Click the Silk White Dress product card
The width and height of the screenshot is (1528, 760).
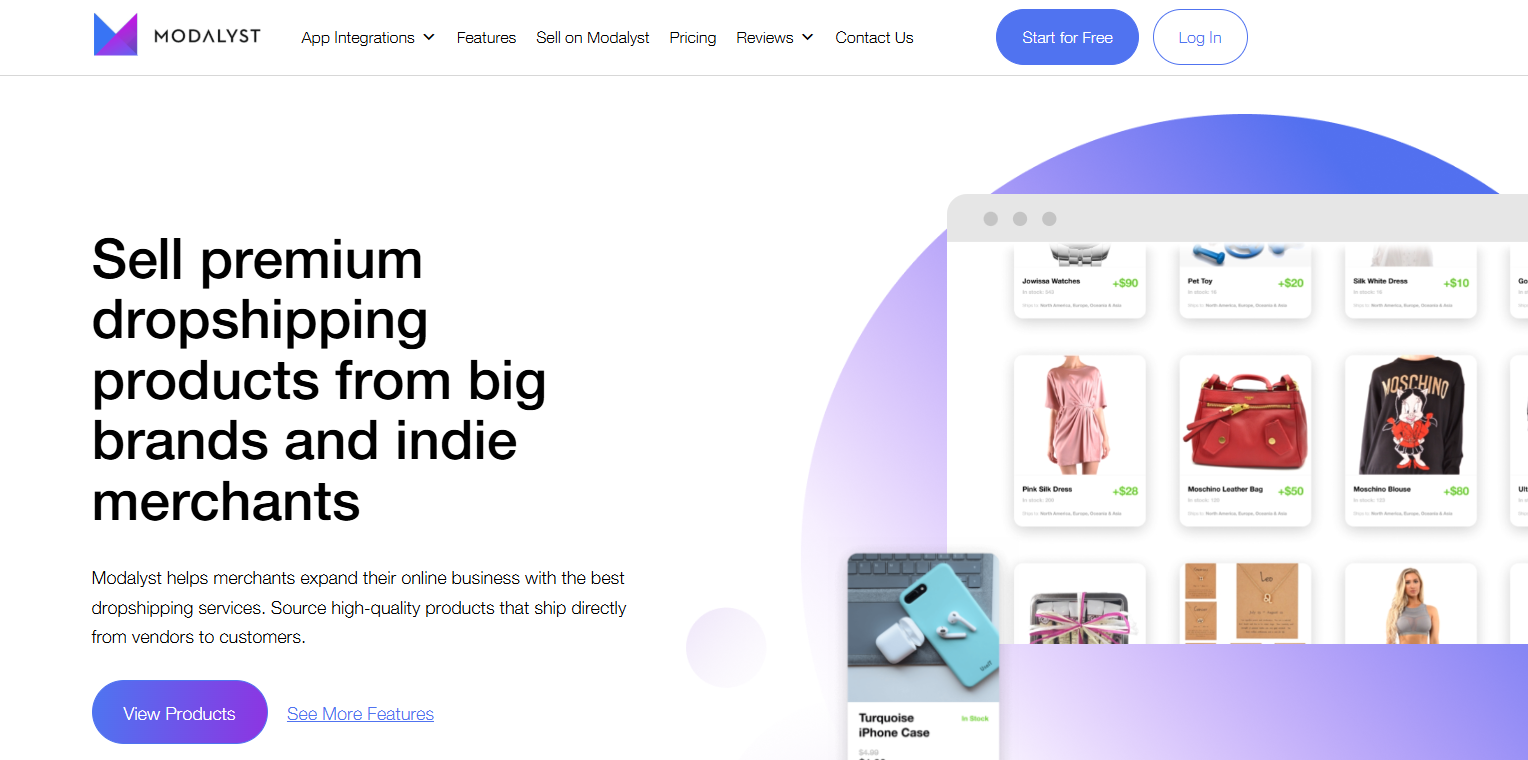pyautogui.click(x=1410, y=281)
